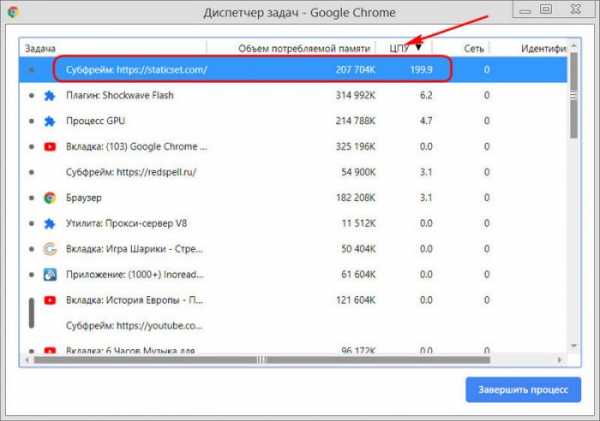Click the Shockwave Flash plugin puzzle icon

pyautogui.click(x=49, y=95)
